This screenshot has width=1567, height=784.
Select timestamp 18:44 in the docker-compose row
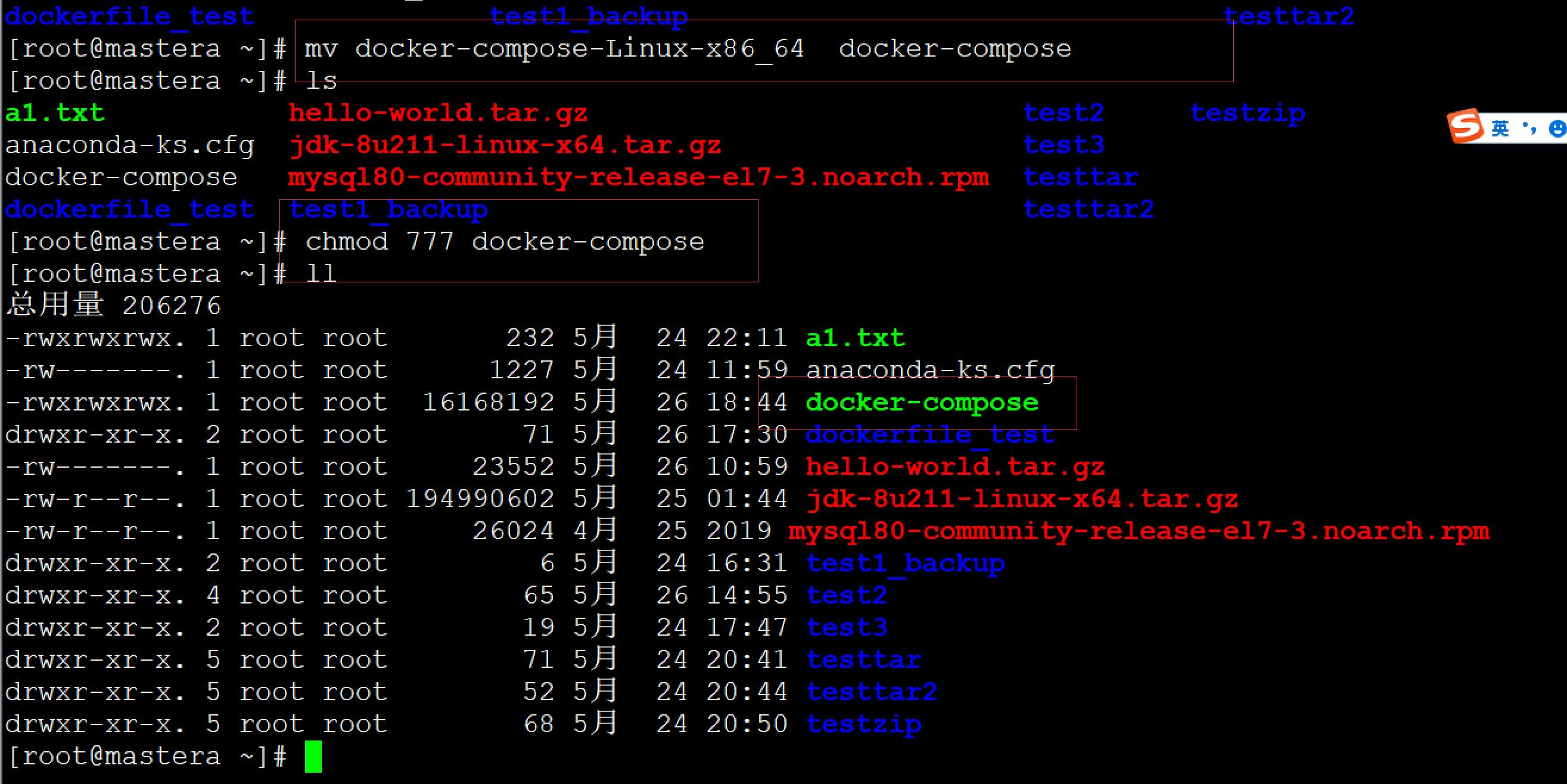tap(747, 403)
